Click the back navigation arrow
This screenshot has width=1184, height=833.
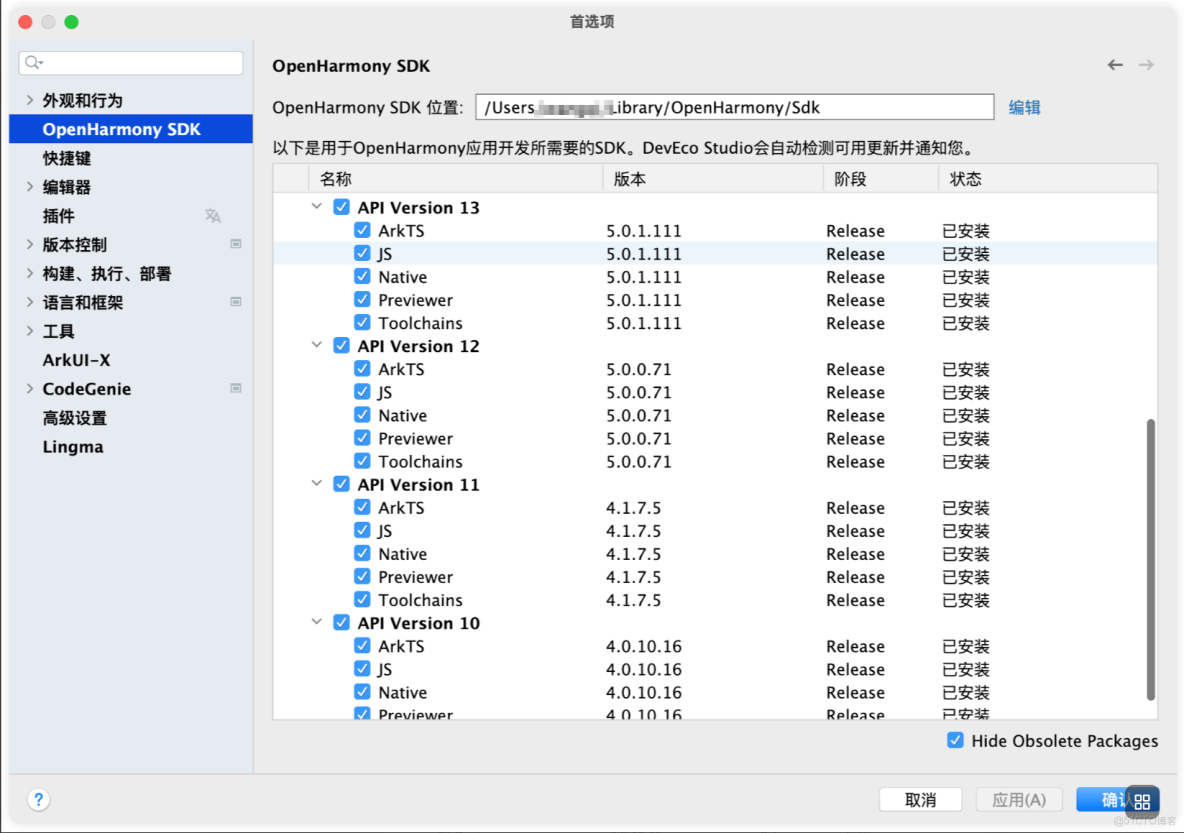click(1114, 63)
